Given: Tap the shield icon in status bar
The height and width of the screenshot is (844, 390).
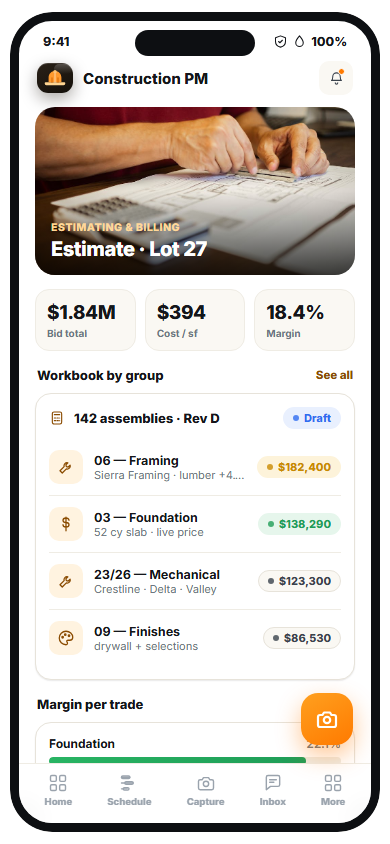Looking at the screenshot, I should (x=280, y=41).
